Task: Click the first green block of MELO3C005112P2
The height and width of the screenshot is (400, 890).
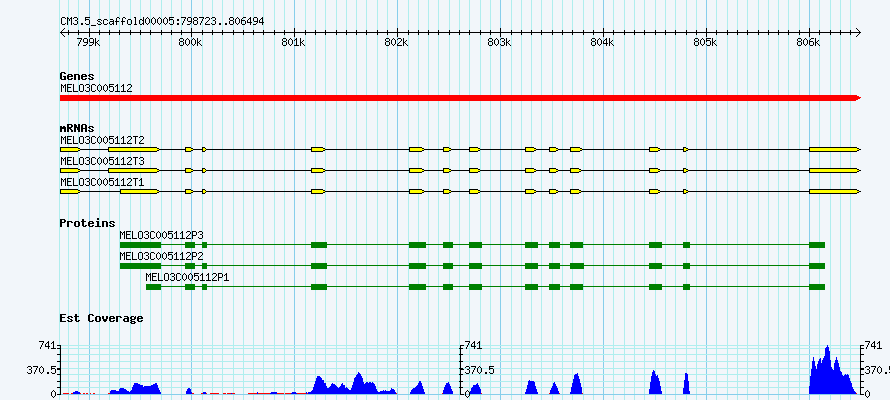Action: [x=140, y=266]
